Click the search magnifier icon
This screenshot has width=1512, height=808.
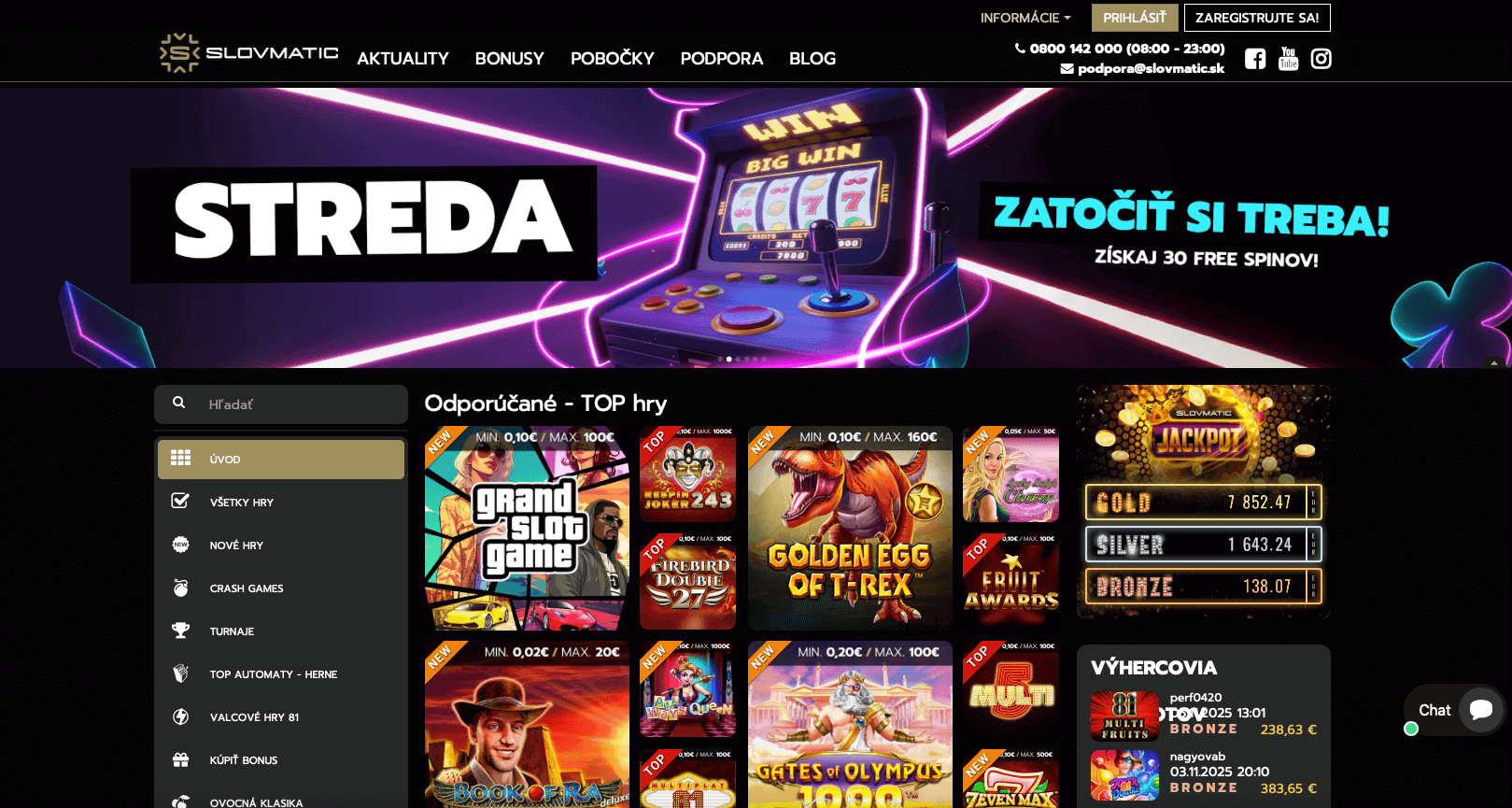click(x=178, y=403)
